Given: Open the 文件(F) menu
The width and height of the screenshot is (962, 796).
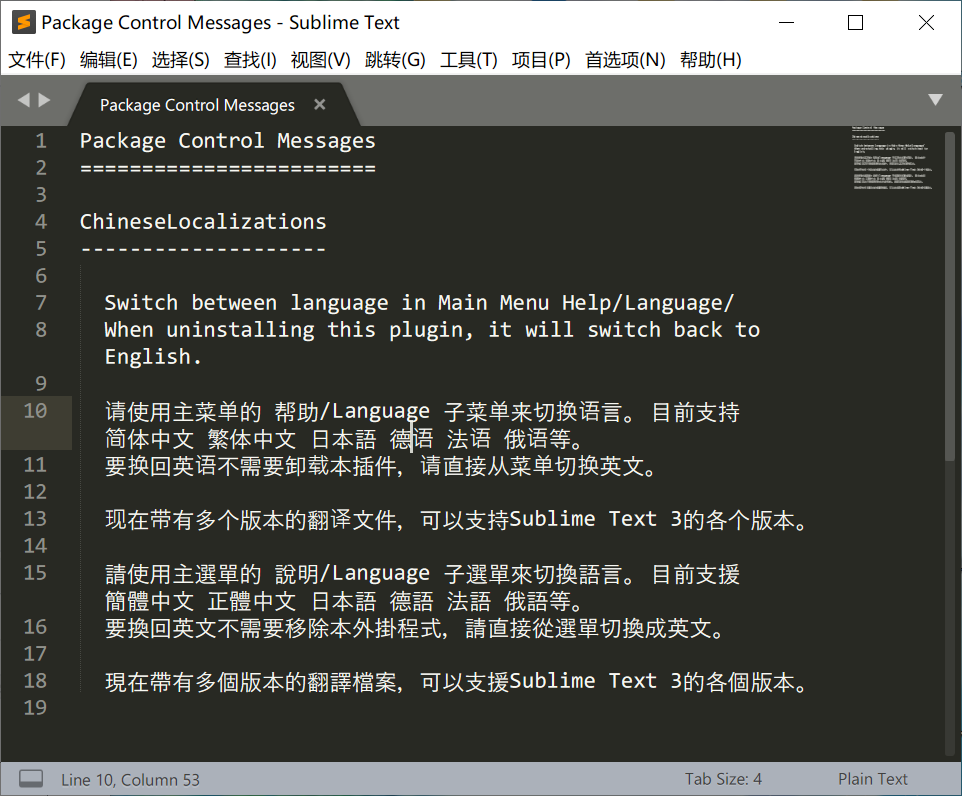Looking at the screenshot, I should 37,60.
